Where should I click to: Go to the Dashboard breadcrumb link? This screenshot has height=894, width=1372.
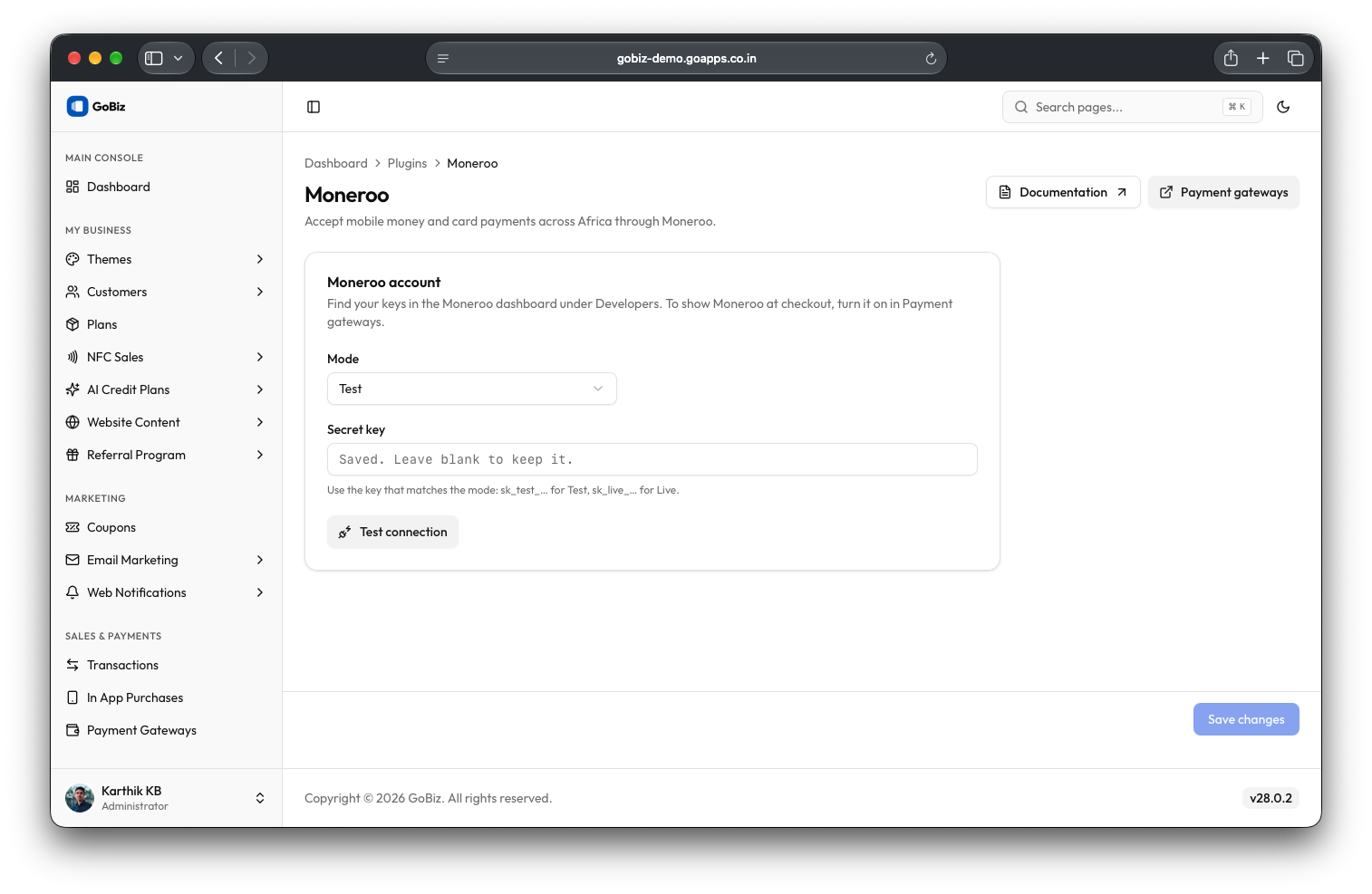point(336,163)
